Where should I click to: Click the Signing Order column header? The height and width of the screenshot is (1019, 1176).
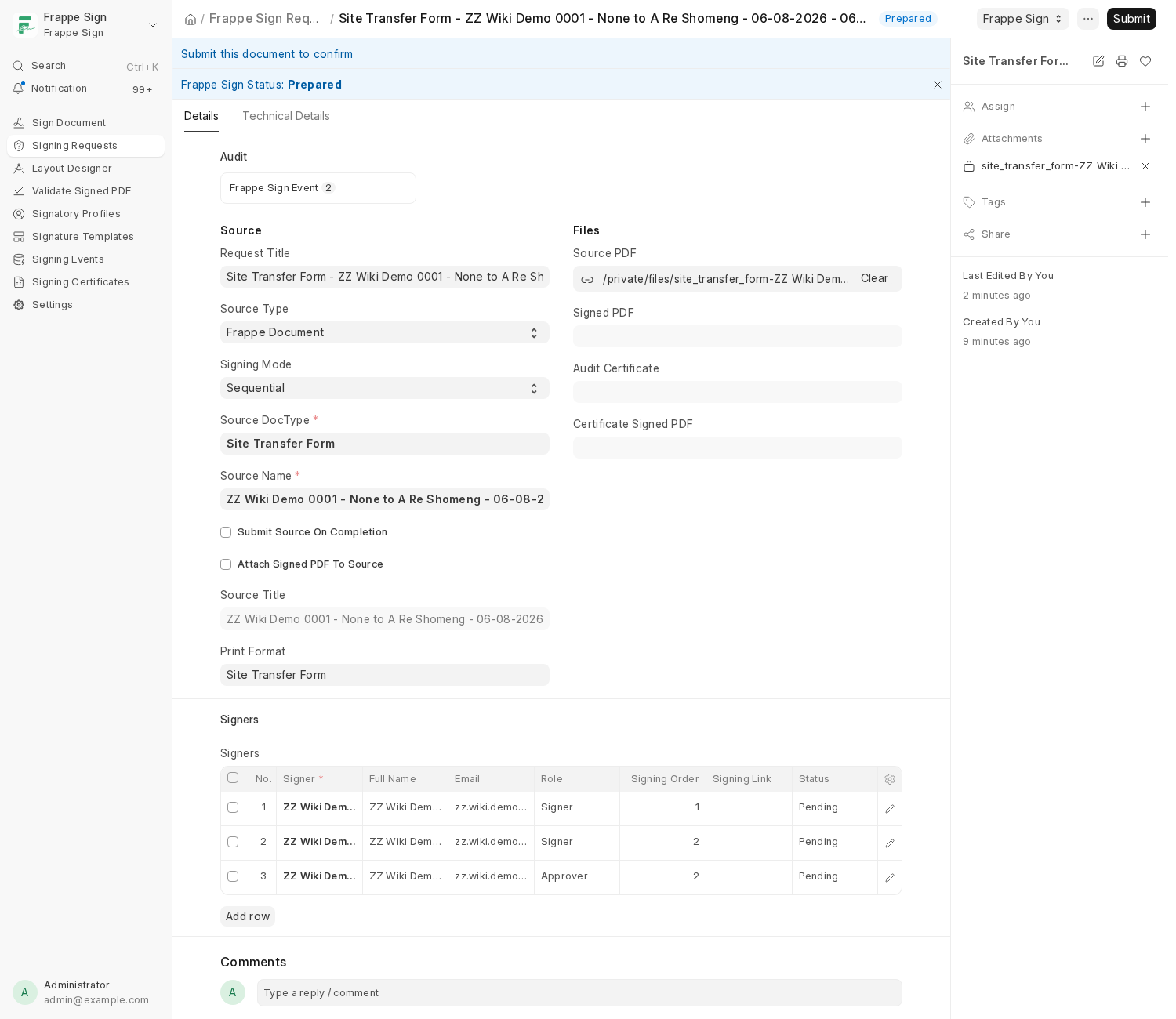point(665,779)
